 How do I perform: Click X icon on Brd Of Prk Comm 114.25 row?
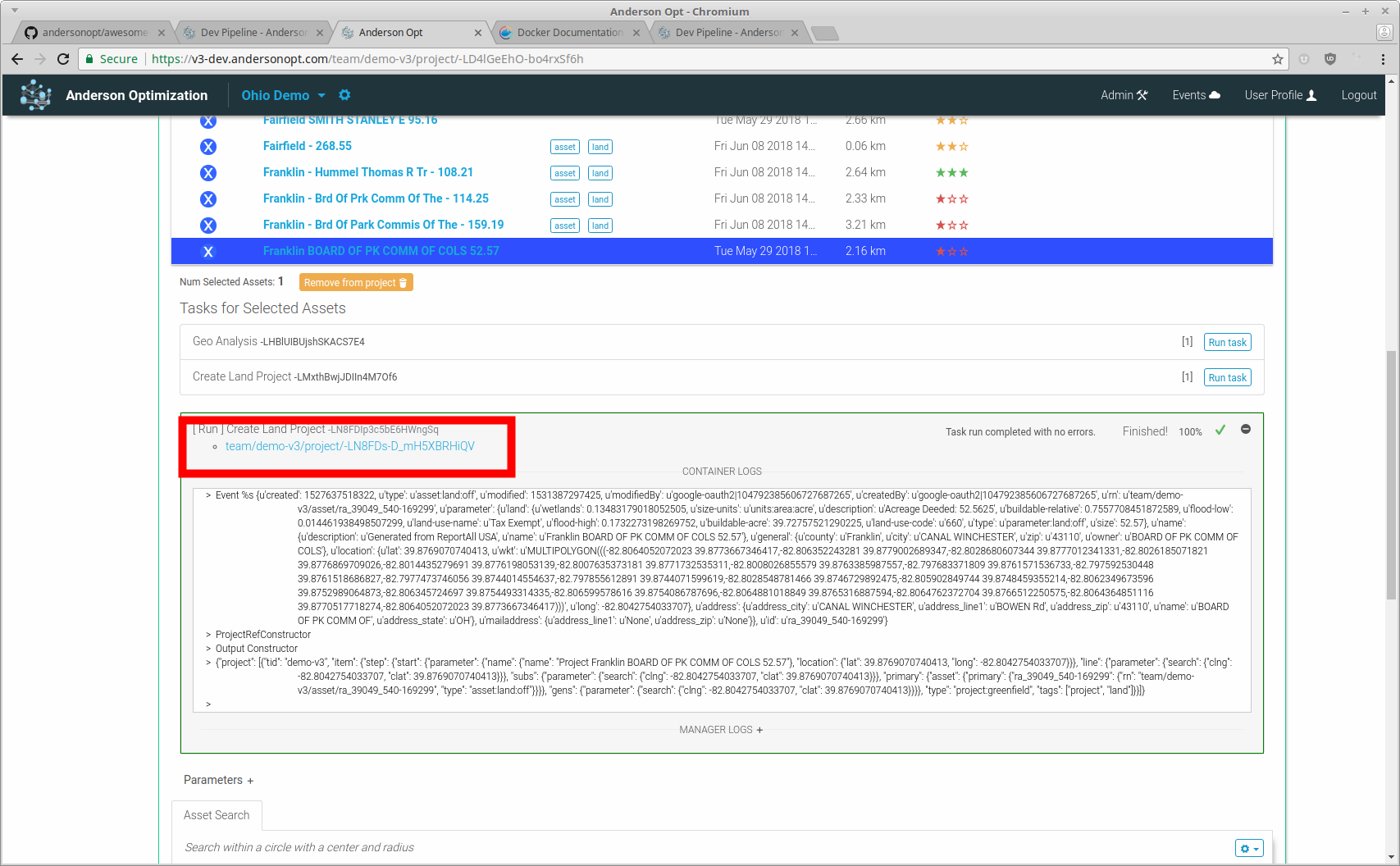click(208, 199)
